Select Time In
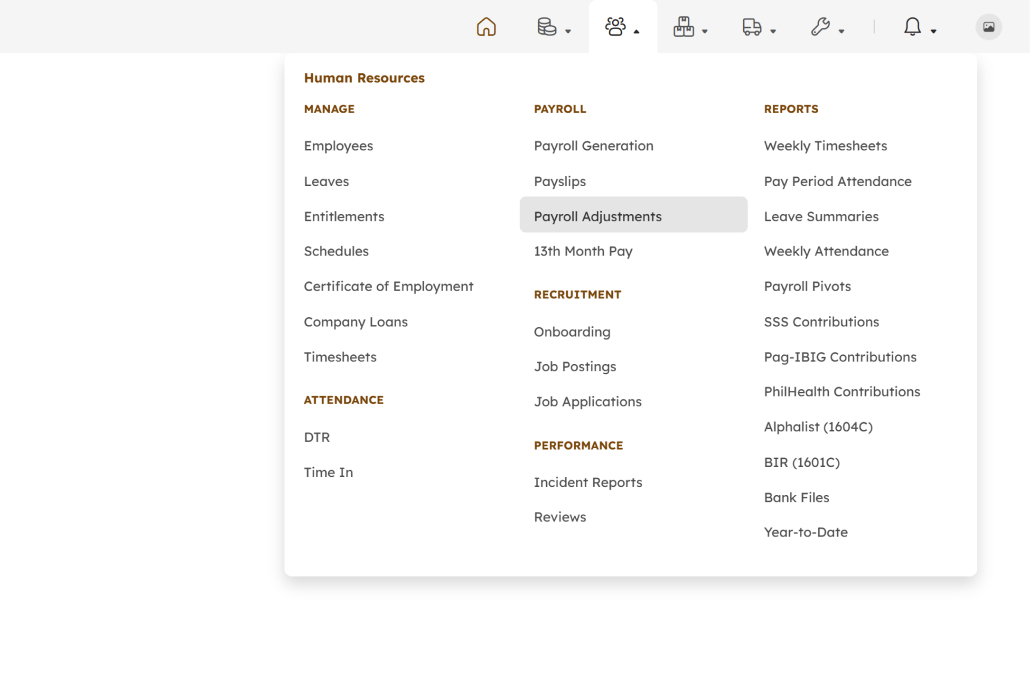This screenshot has height=695, width=1030. [328, 472]
